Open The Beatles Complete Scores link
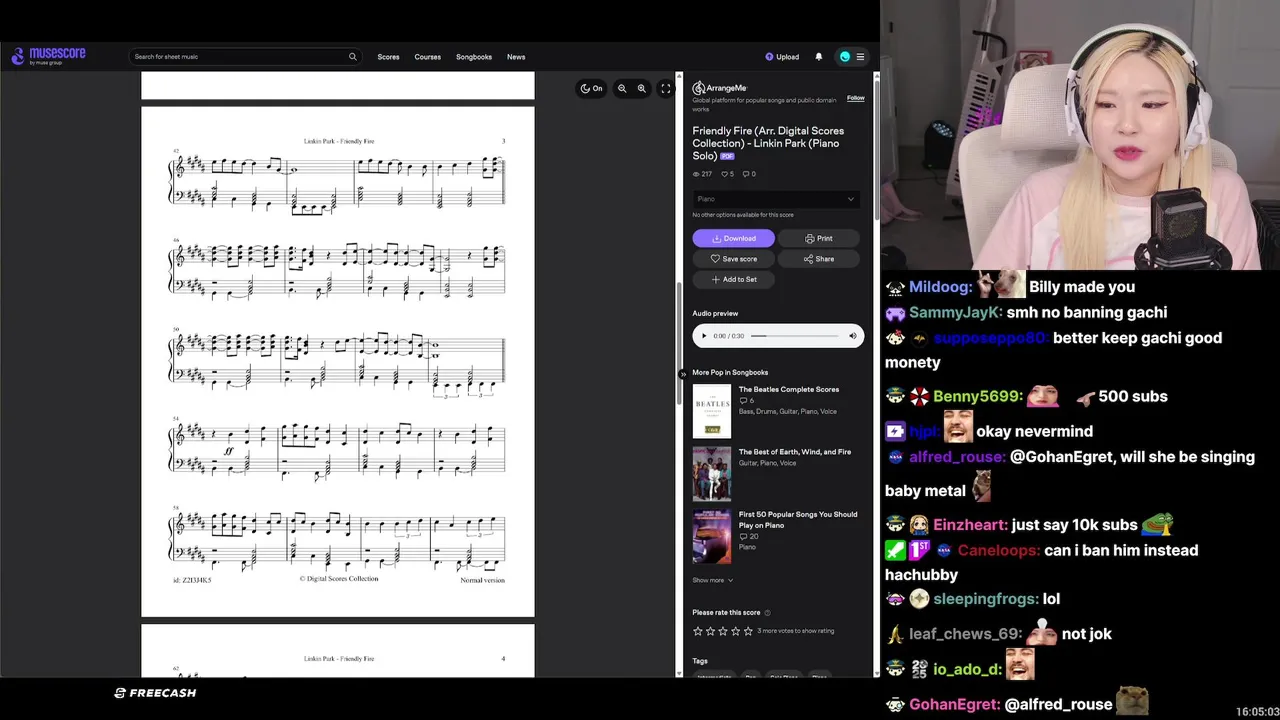 (x=789, y=389)
